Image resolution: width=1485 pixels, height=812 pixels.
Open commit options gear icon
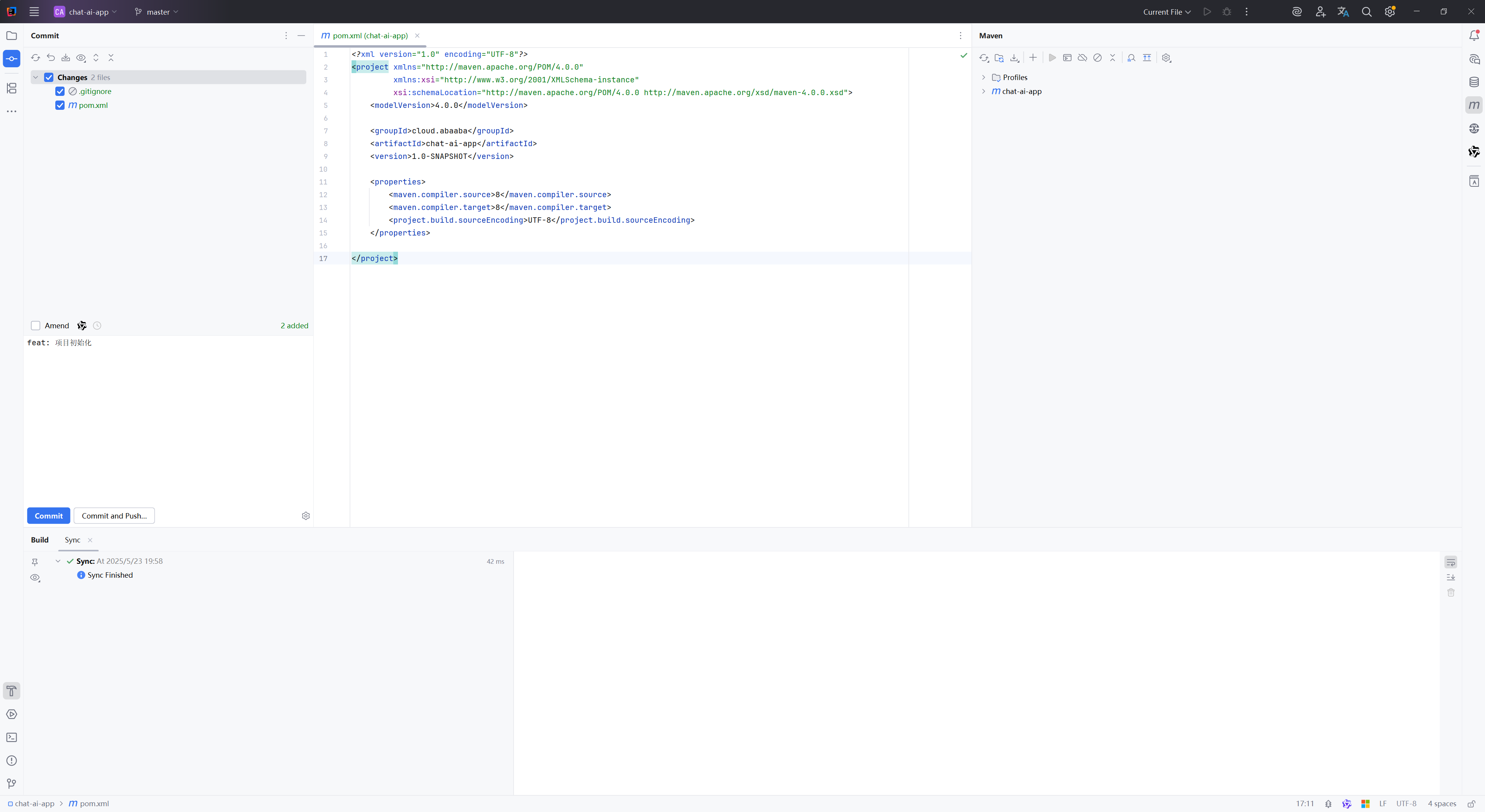306,516
